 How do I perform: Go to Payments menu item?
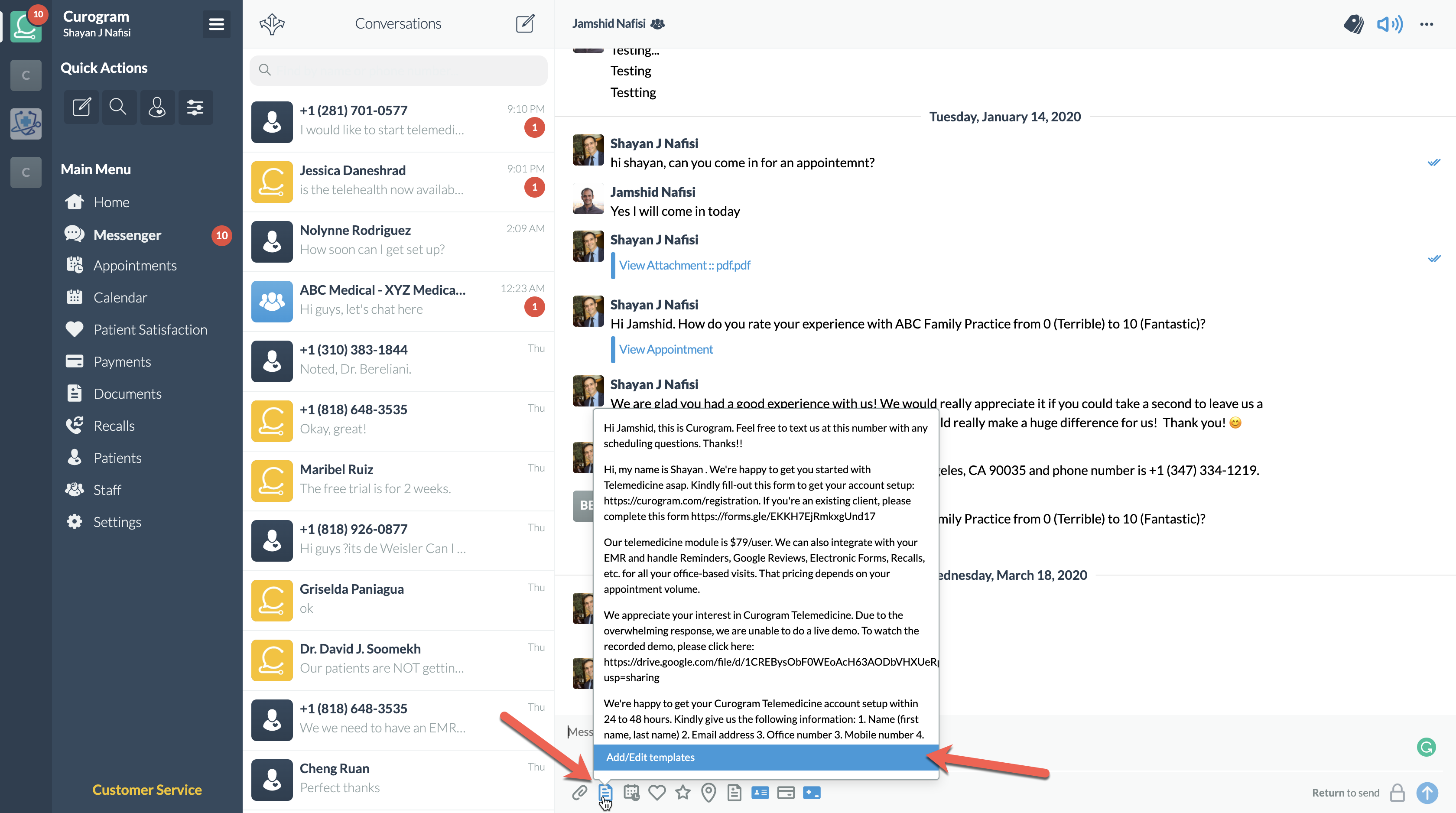tap(122, 362)
